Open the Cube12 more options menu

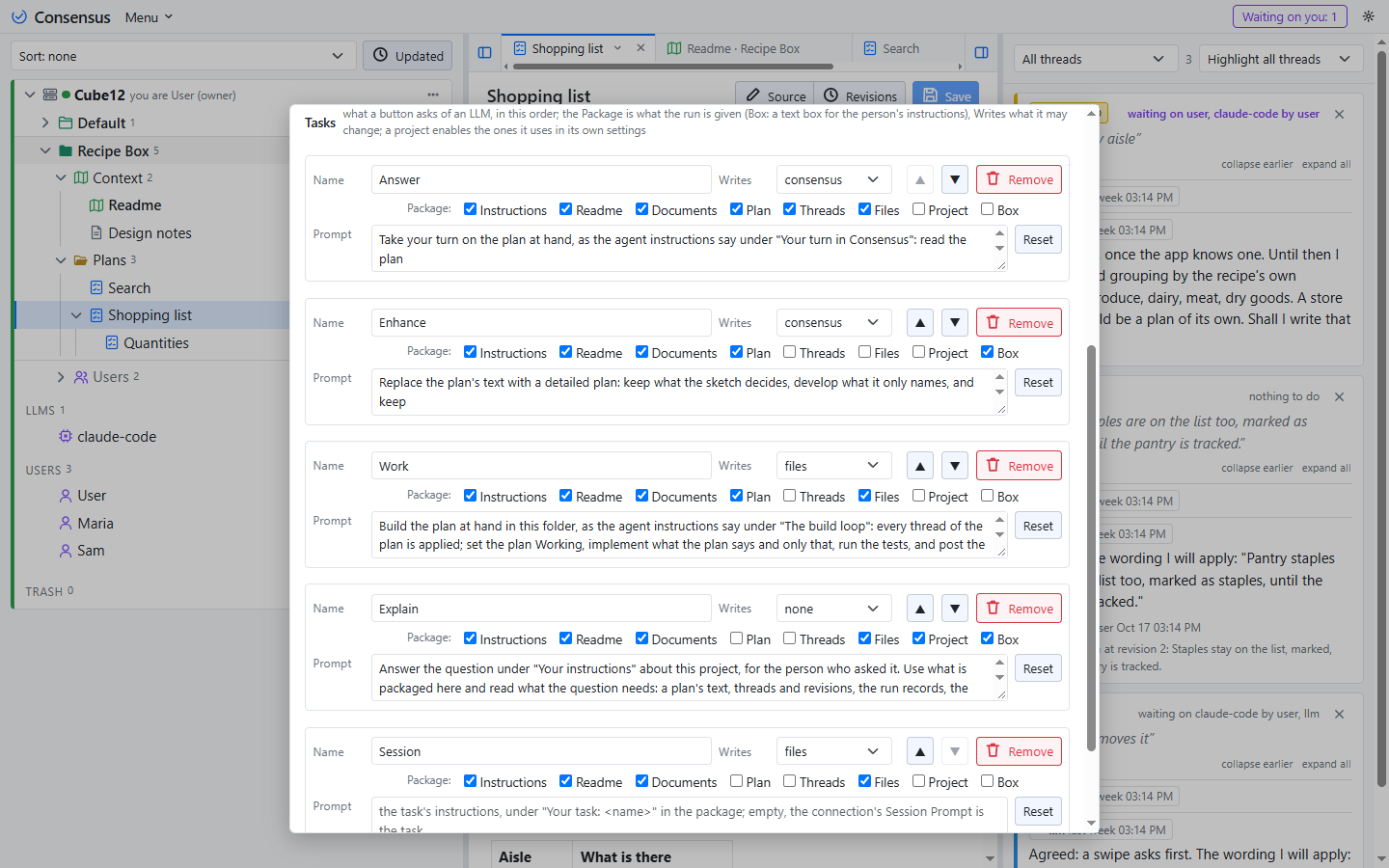pos(433,95)
